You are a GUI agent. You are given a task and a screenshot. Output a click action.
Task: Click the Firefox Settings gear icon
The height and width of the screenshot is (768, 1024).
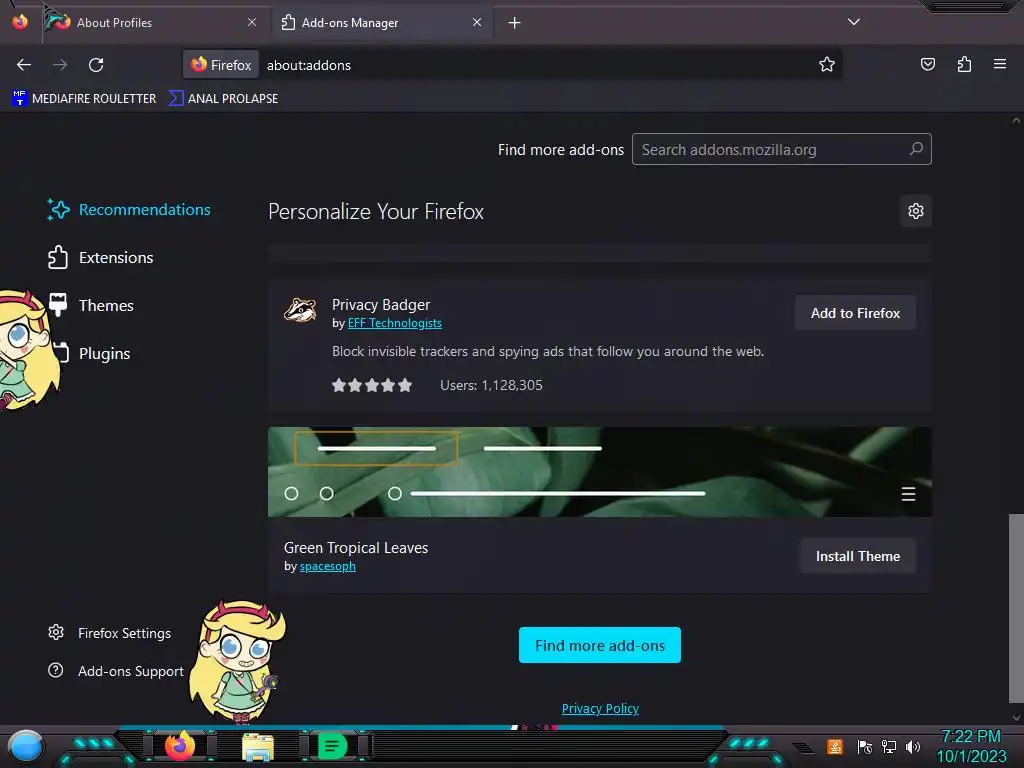click(x=56, y=632)
